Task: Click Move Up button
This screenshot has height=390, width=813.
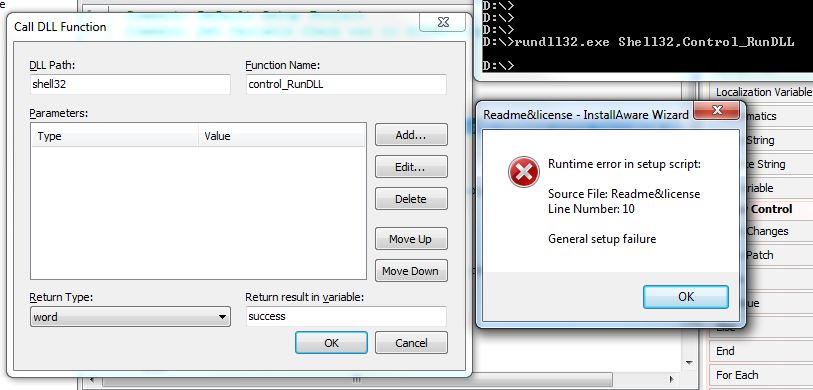Action: [x=411, y=239]
